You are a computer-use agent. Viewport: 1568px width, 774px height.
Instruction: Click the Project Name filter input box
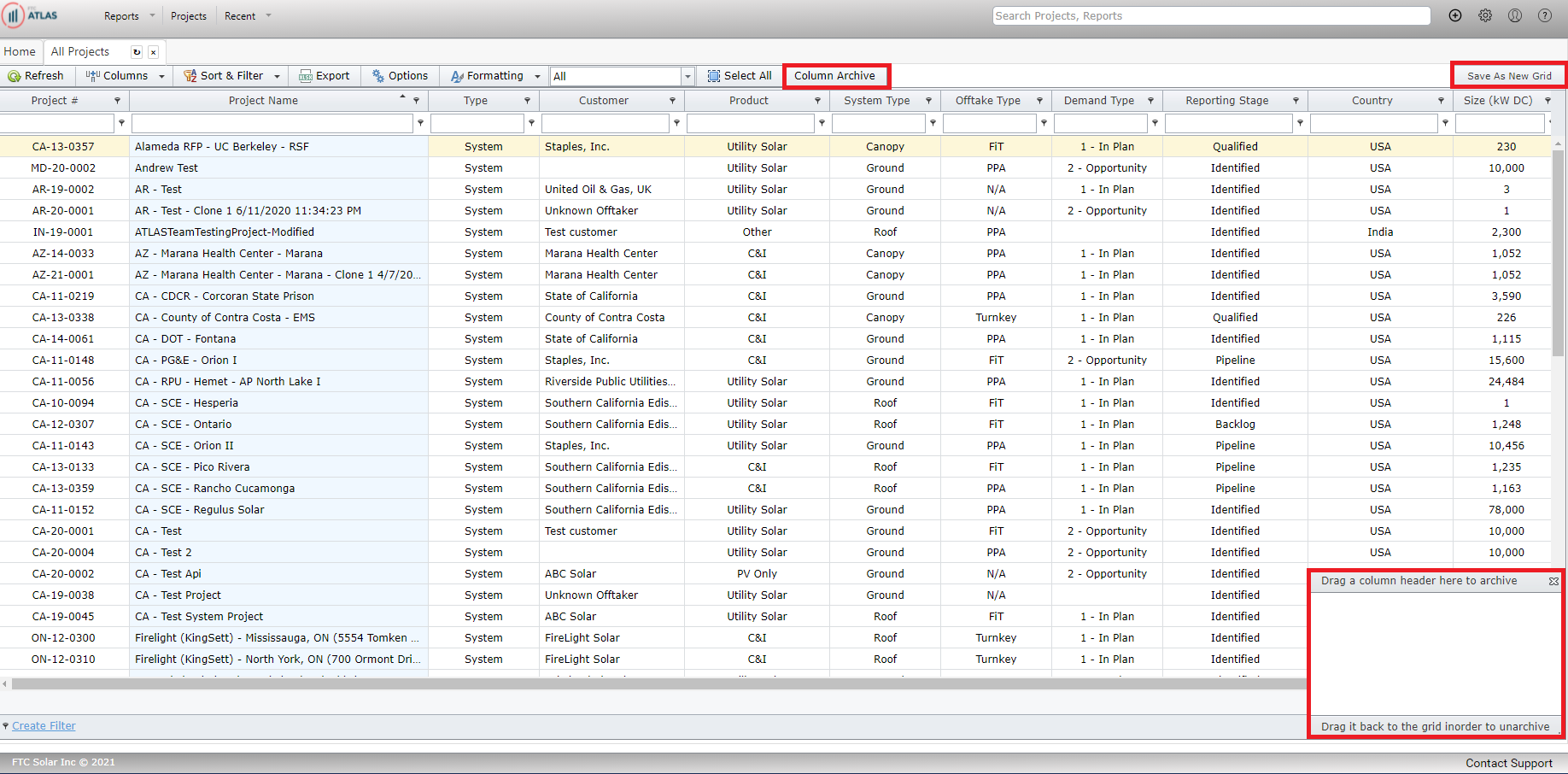point(272,123)
